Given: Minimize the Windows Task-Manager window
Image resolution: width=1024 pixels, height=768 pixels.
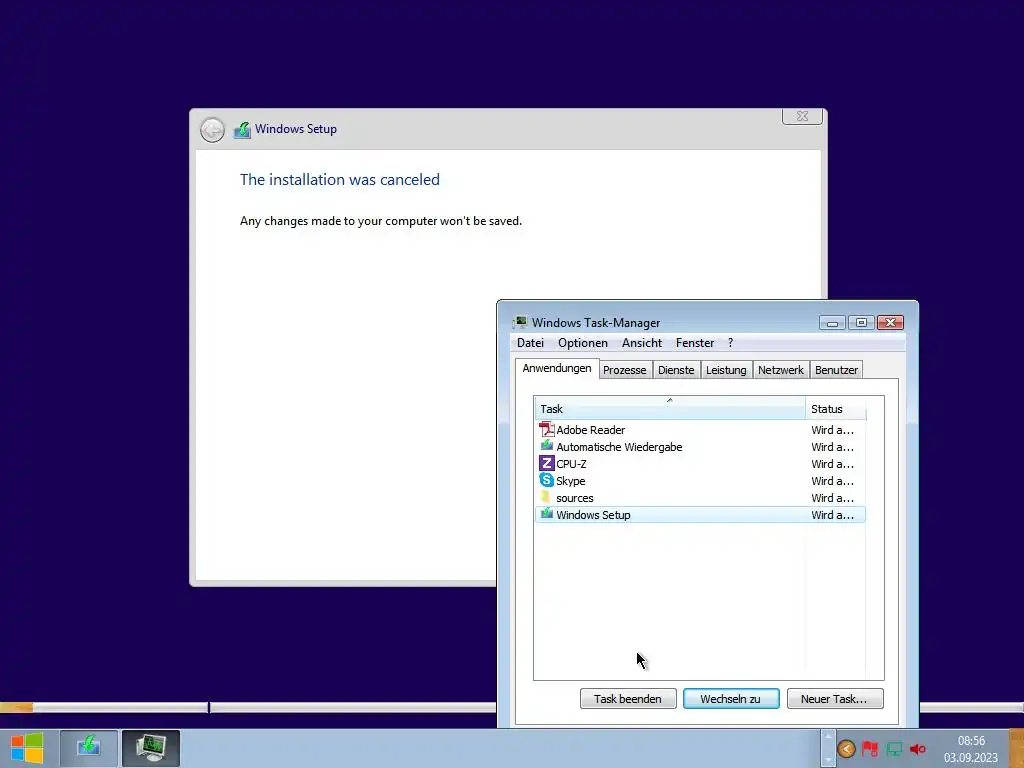Looking at the screenshot, I should 832,323.
